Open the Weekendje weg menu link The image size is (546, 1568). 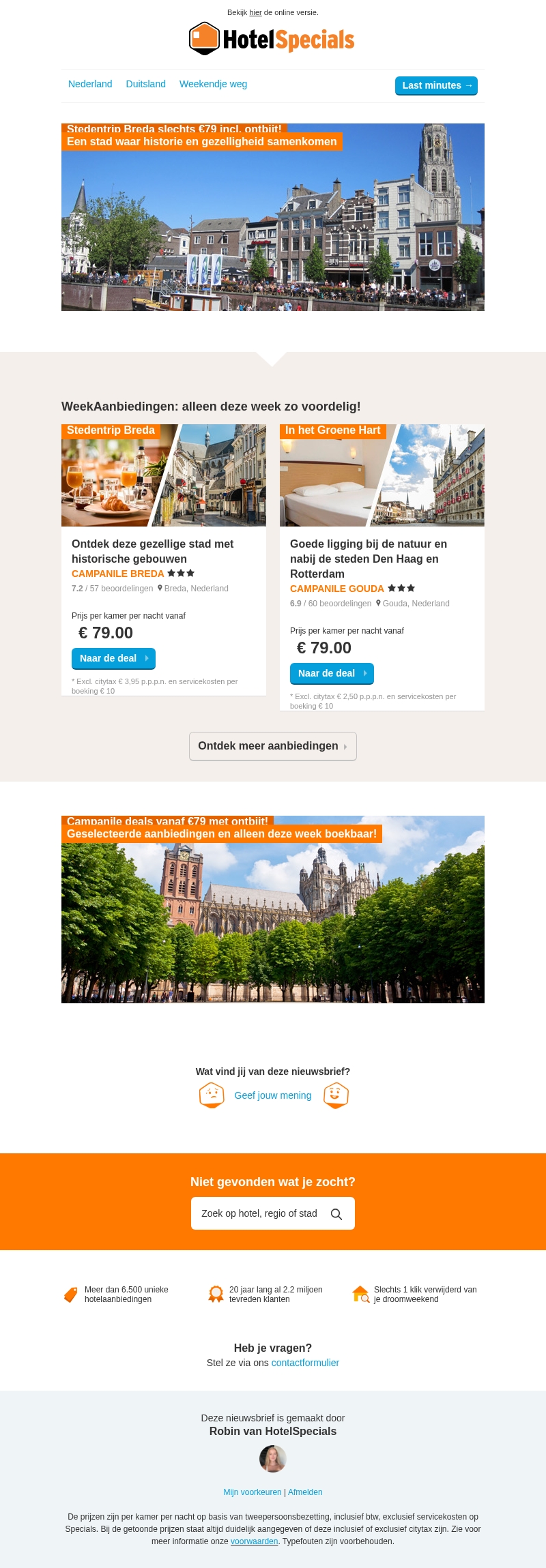[213, 84]
